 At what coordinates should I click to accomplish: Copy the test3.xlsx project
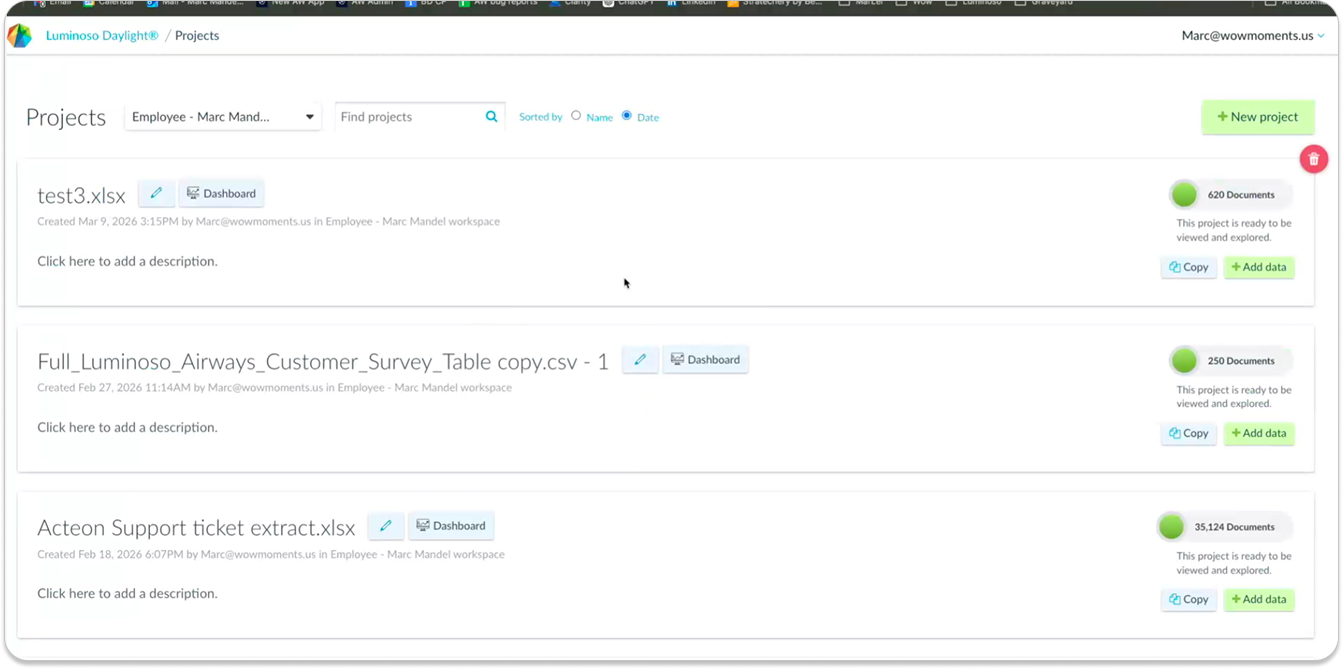(x=1189, y=267)
